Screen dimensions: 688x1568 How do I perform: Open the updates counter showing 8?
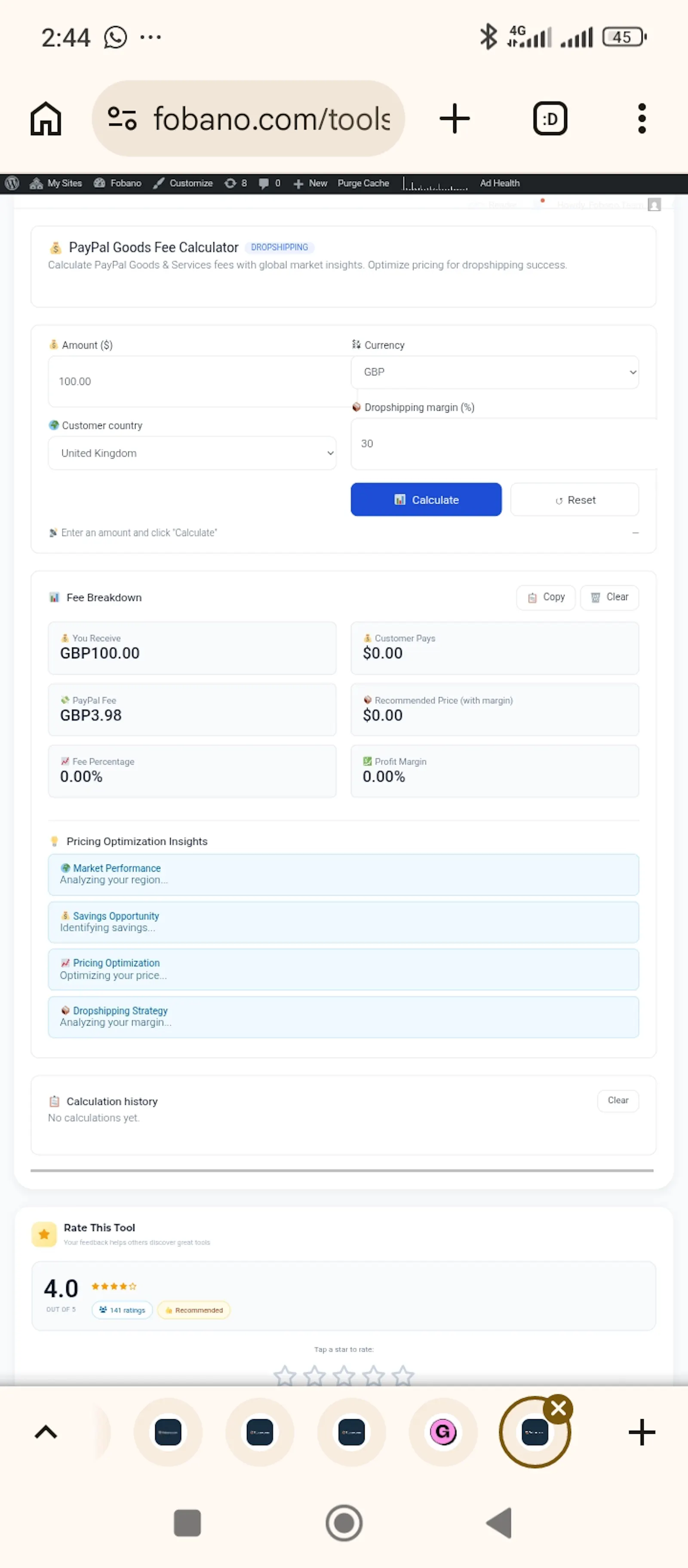235,183
